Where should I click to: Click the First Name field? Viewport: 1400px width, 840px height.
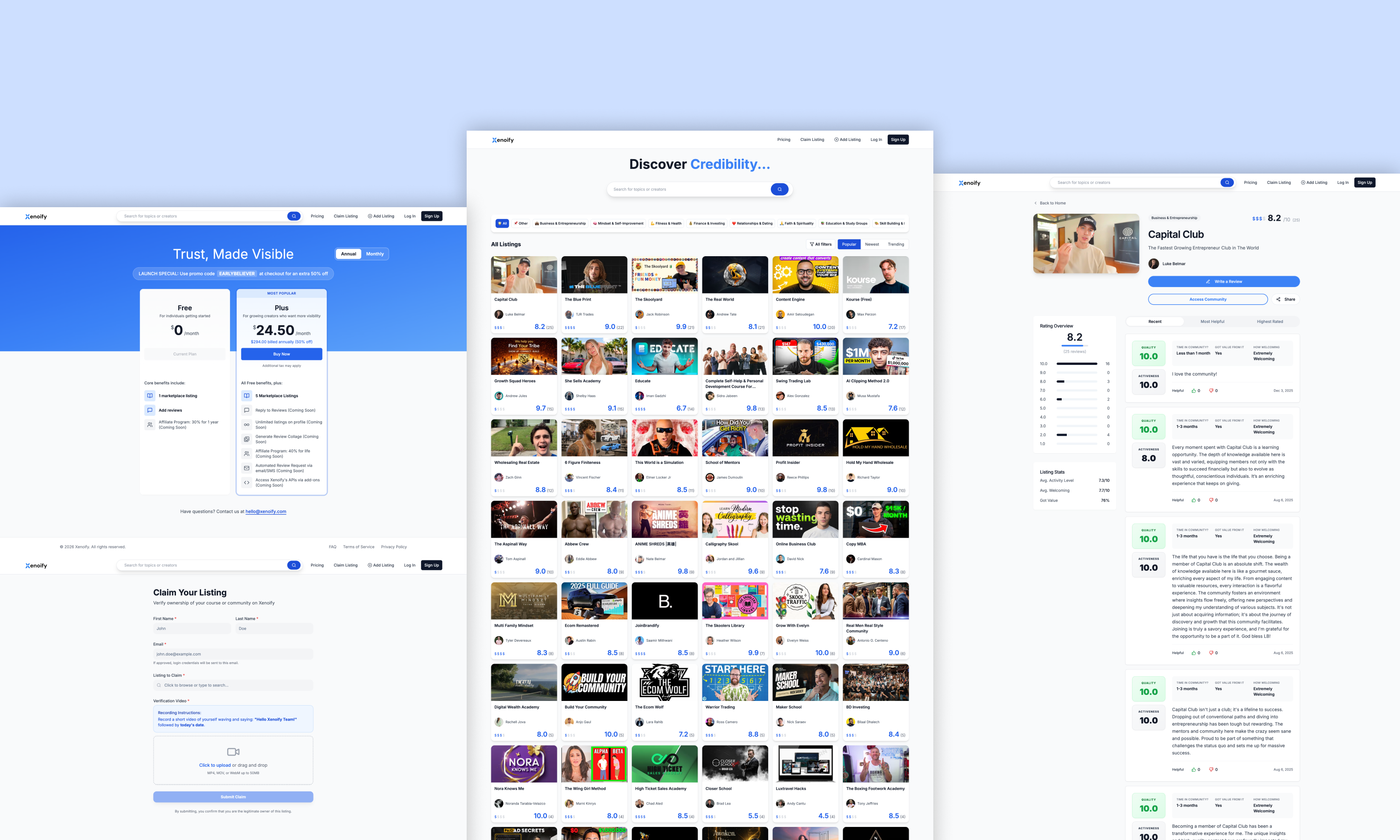point(192,629)
